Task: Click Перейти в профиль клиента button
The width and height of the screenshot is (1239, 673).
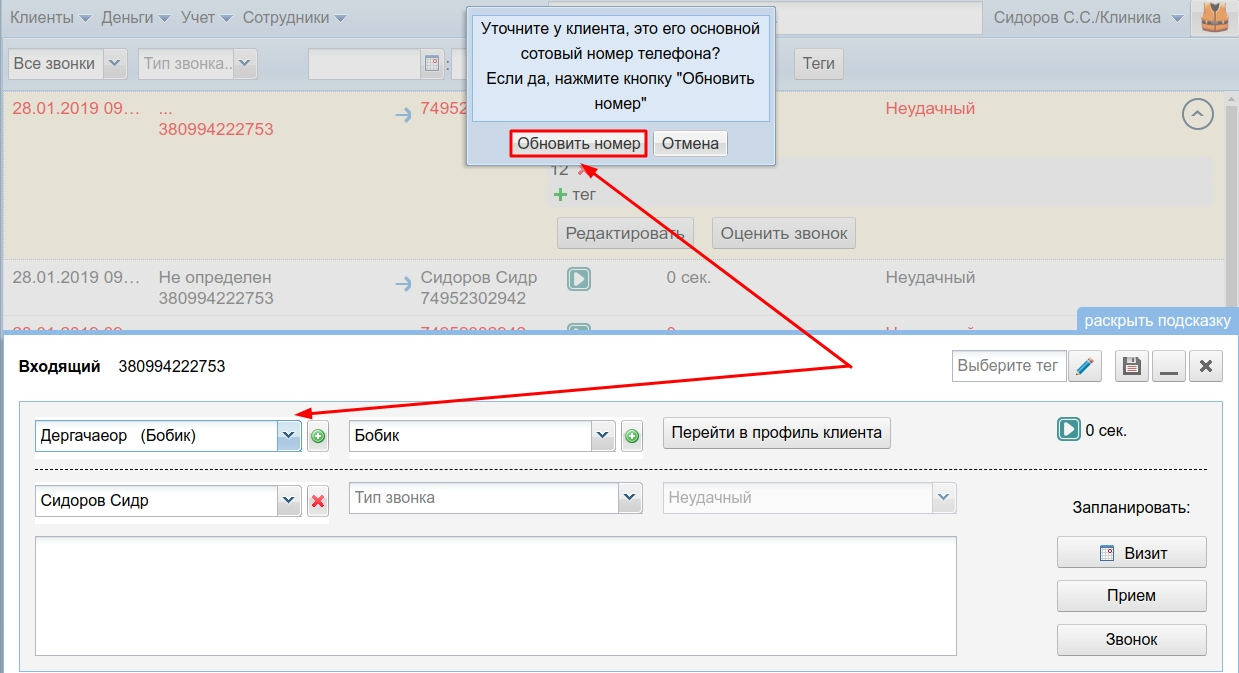Action: (776, 433)
